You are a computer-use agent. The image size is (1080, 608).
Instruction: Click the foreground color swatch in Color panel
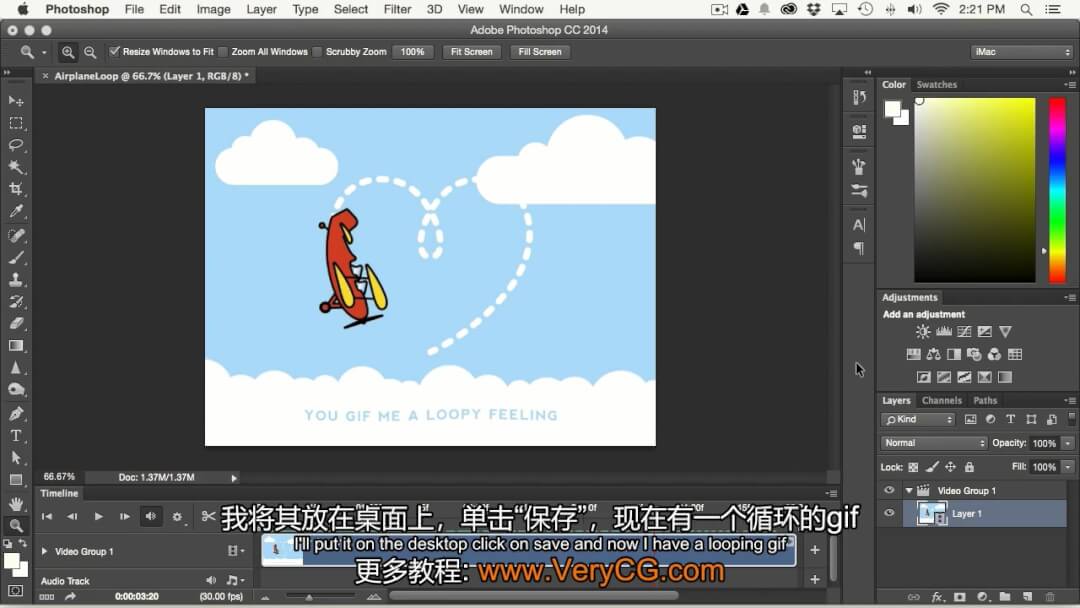pyautogui.click(x=893, y=109)
